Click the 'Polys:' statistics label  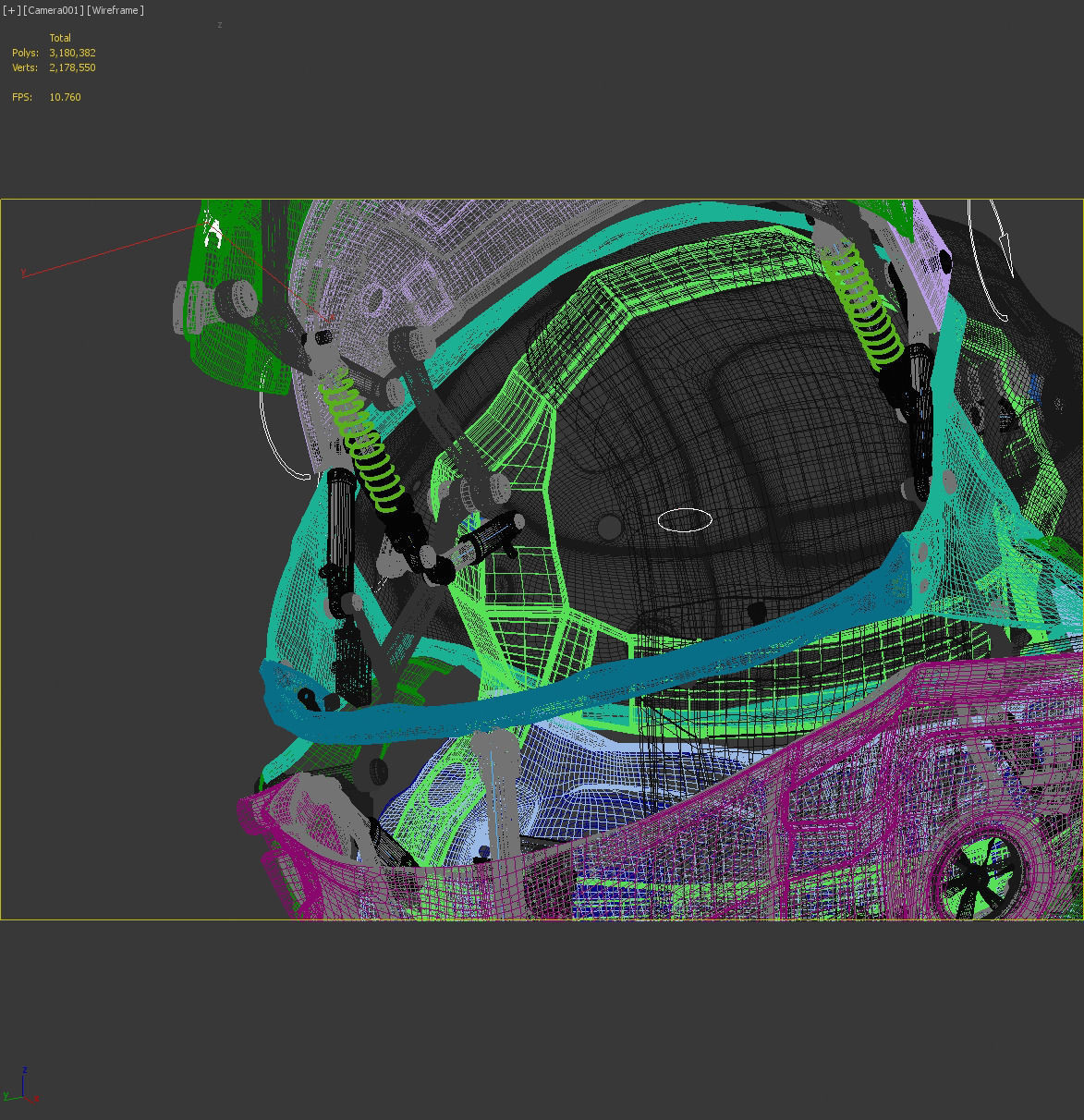(x=25, y=53)
